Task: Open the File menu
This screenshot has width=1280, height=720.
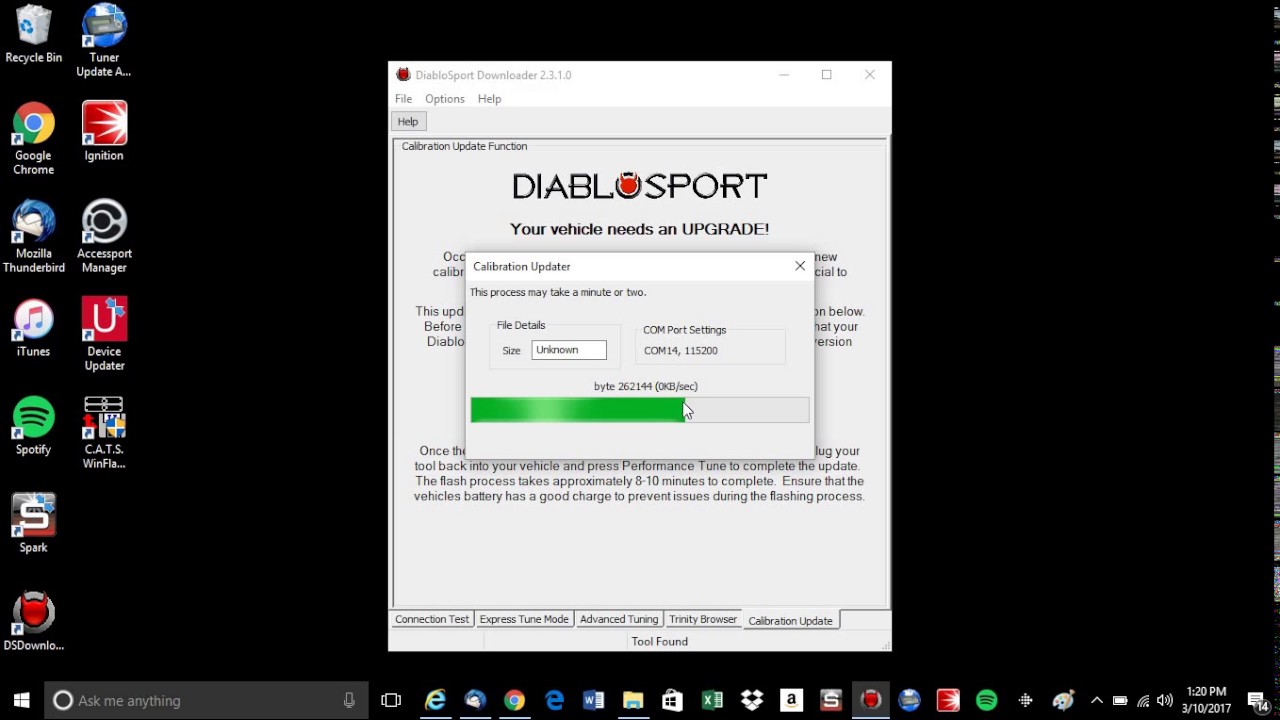Action: pos(403,99)
